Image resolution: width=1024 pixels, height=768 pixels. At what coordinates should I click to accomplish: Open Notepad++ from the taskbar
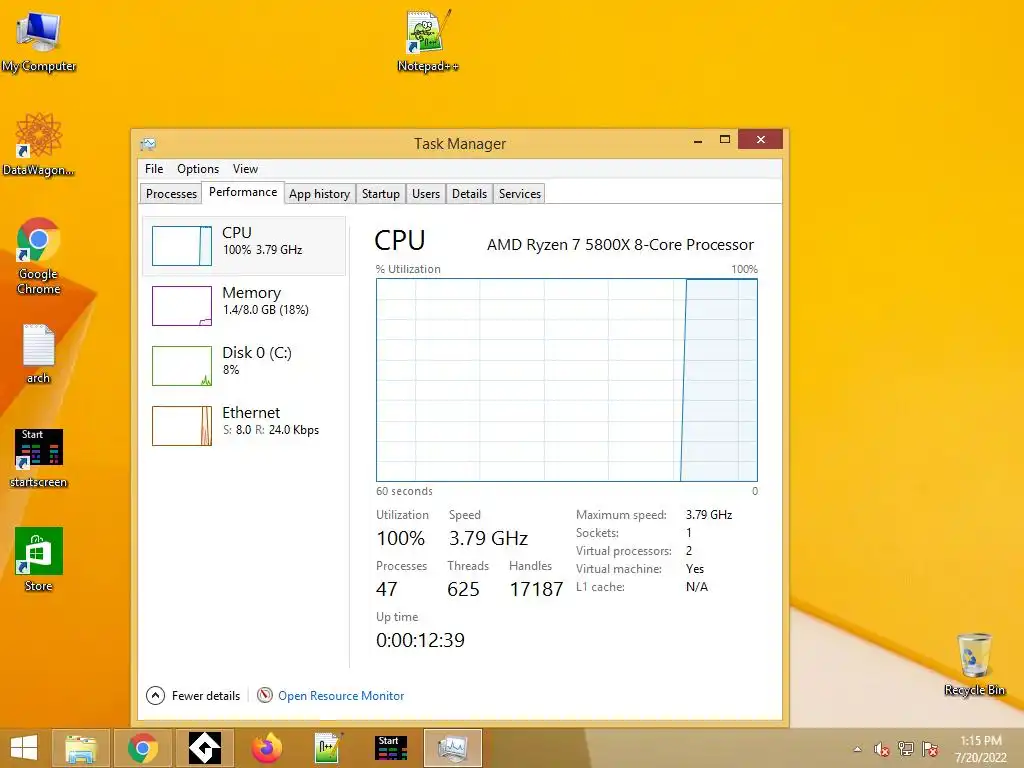328,748
